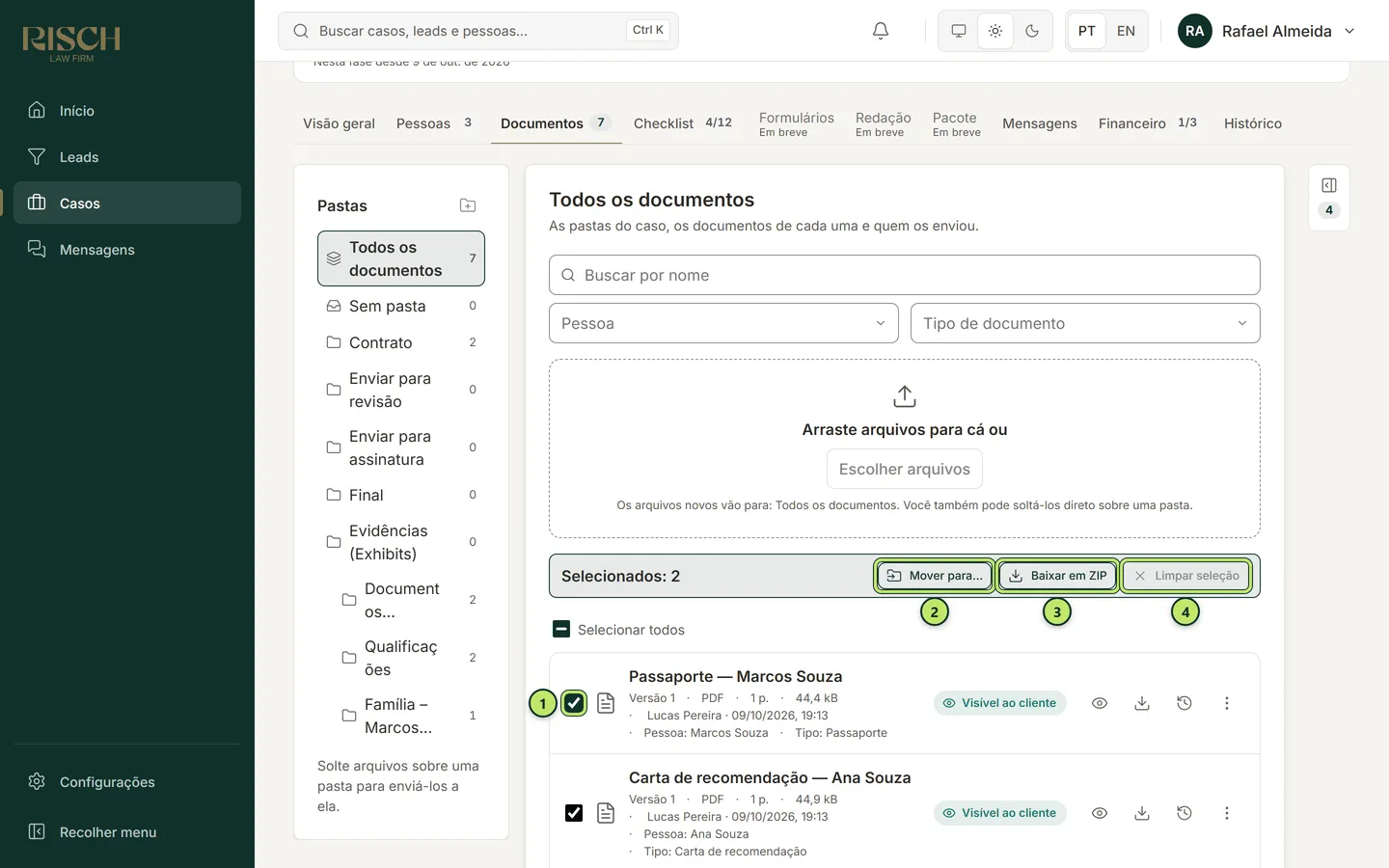
Task: Click the RA user avatar
Action: (x=1195, y=31)
